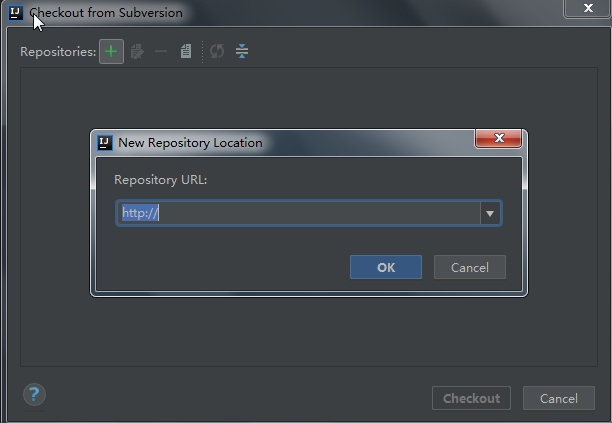612x423 pixels.
Task: Refresh the repositories list
Action: point(217,51)
